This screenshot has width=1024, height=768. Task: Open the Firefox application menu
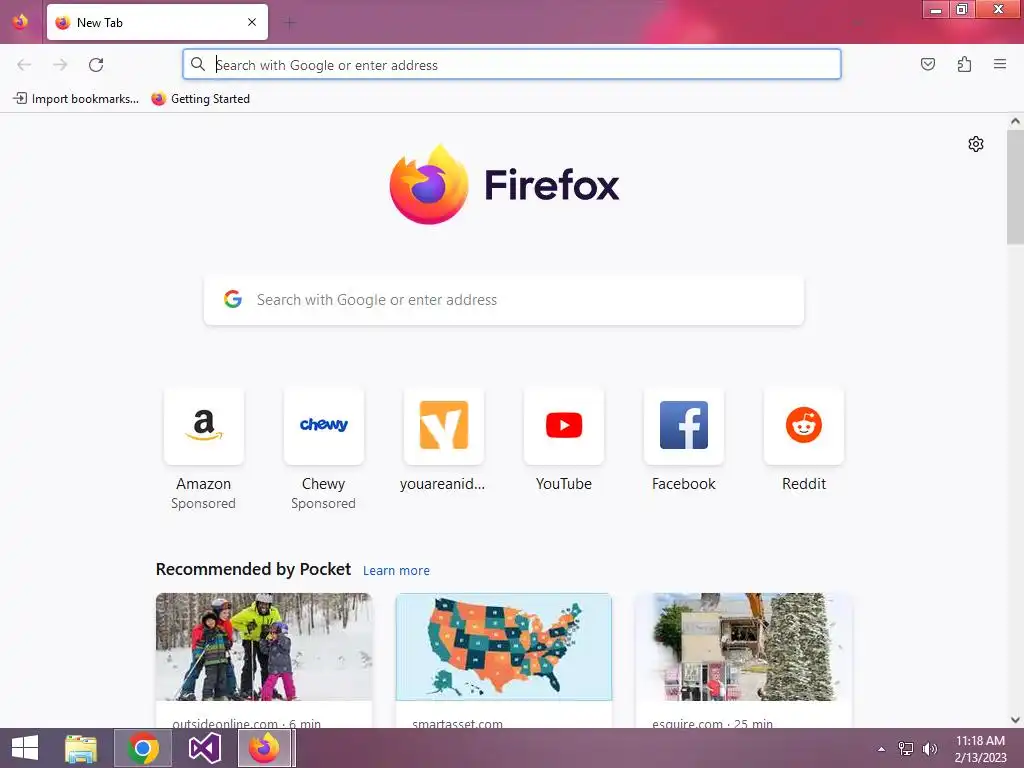[x=1000, y=64]
